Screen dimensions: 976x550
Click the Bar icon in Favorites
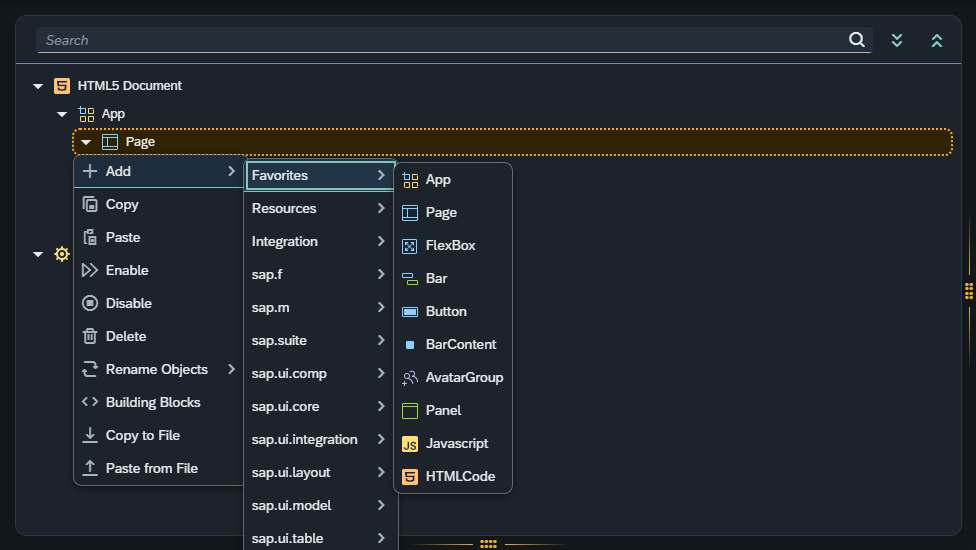click(x=410, y=279)
